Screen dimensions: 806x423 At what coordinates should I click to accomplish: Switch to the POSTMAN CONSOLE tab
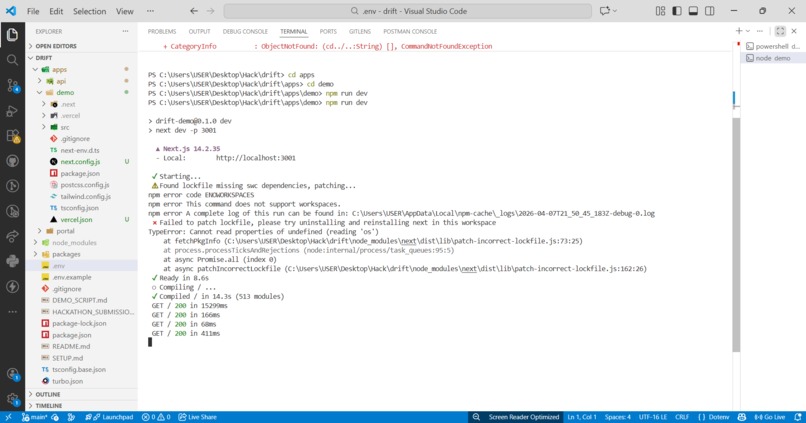tap(410, 31)
